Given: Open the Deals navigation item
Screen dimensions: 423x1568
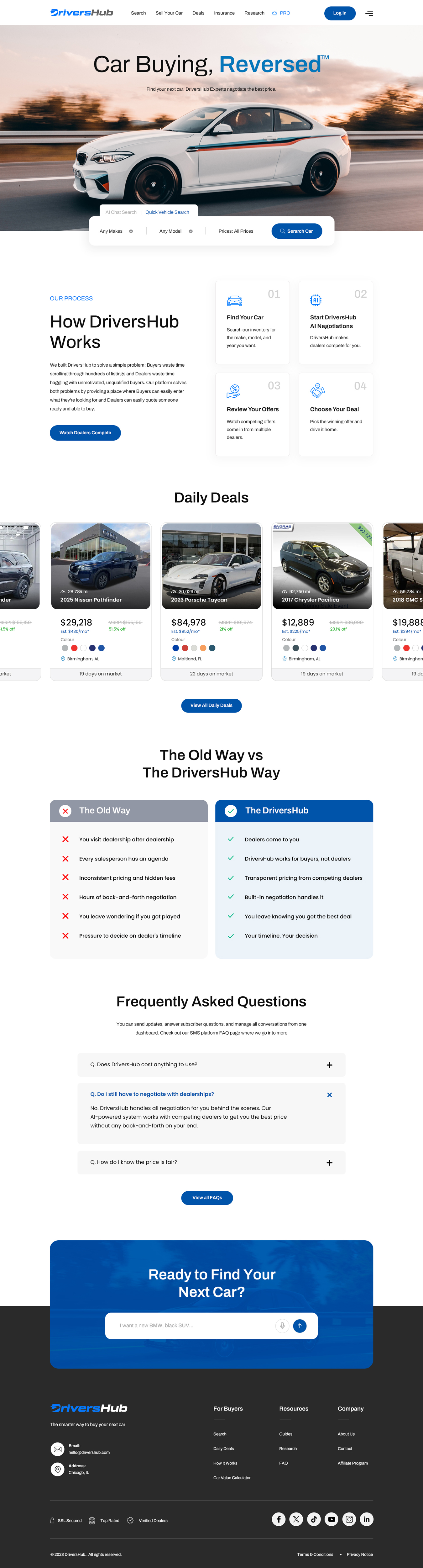Looking at the screenshot, I should [198, 13].
